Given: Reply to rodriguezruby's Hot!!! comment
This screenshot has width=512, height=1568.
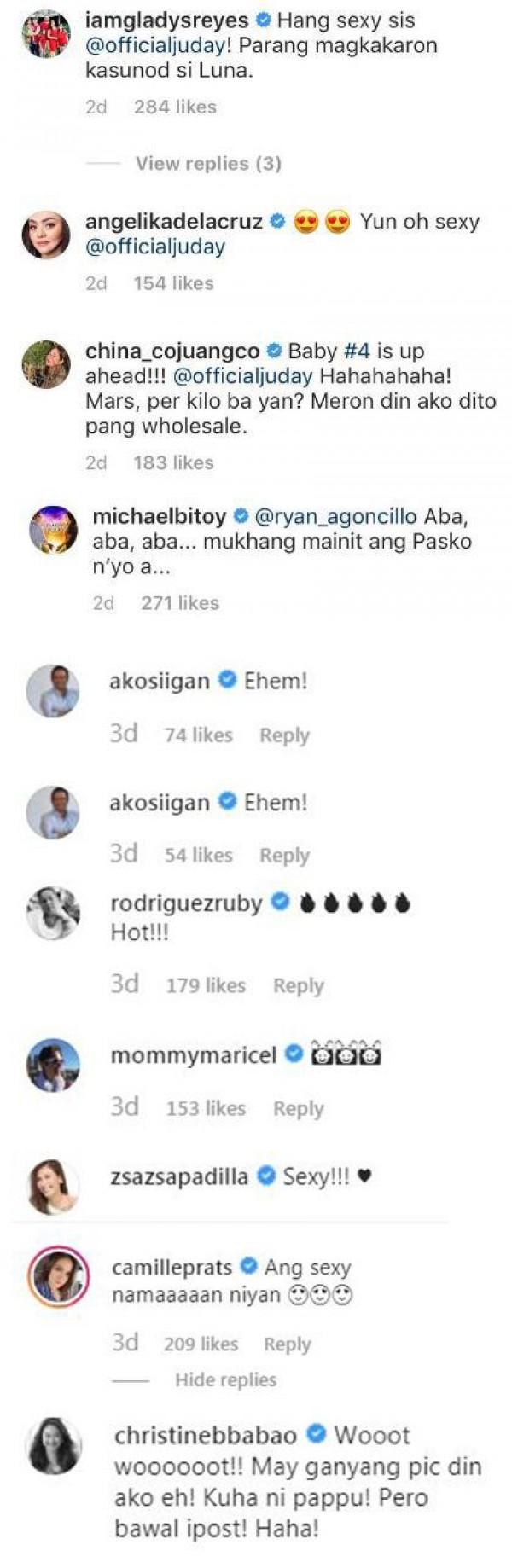Looking at the screenshot, I should [298, 985].
